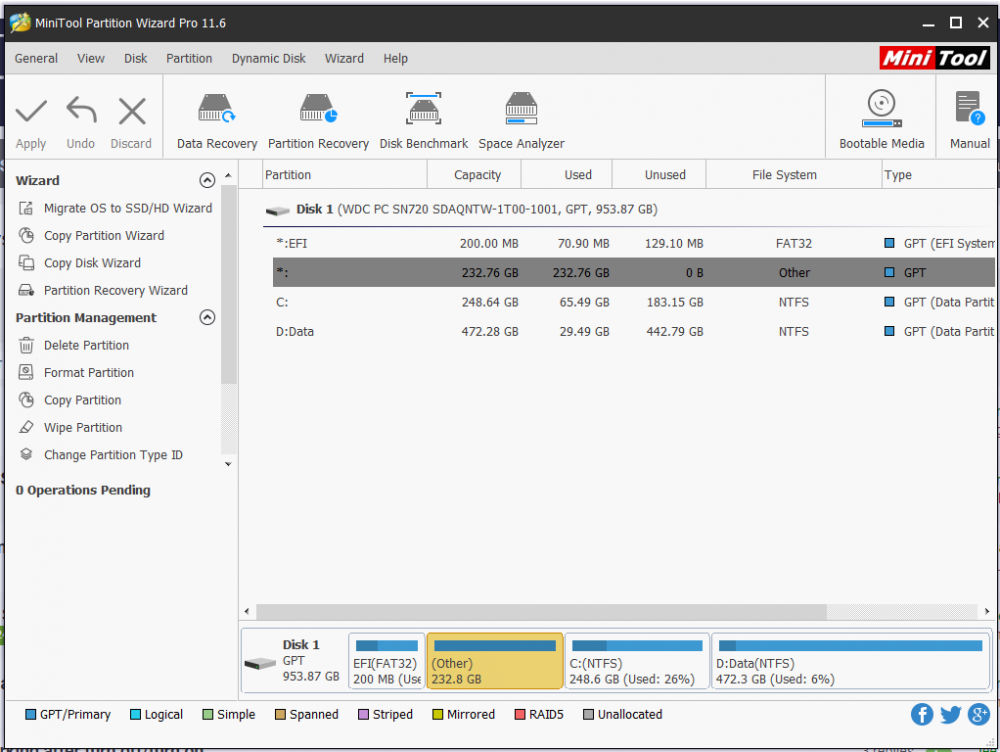Open the Partition menu
Viewport: 1000px width, 752px height.
(189, 58)
